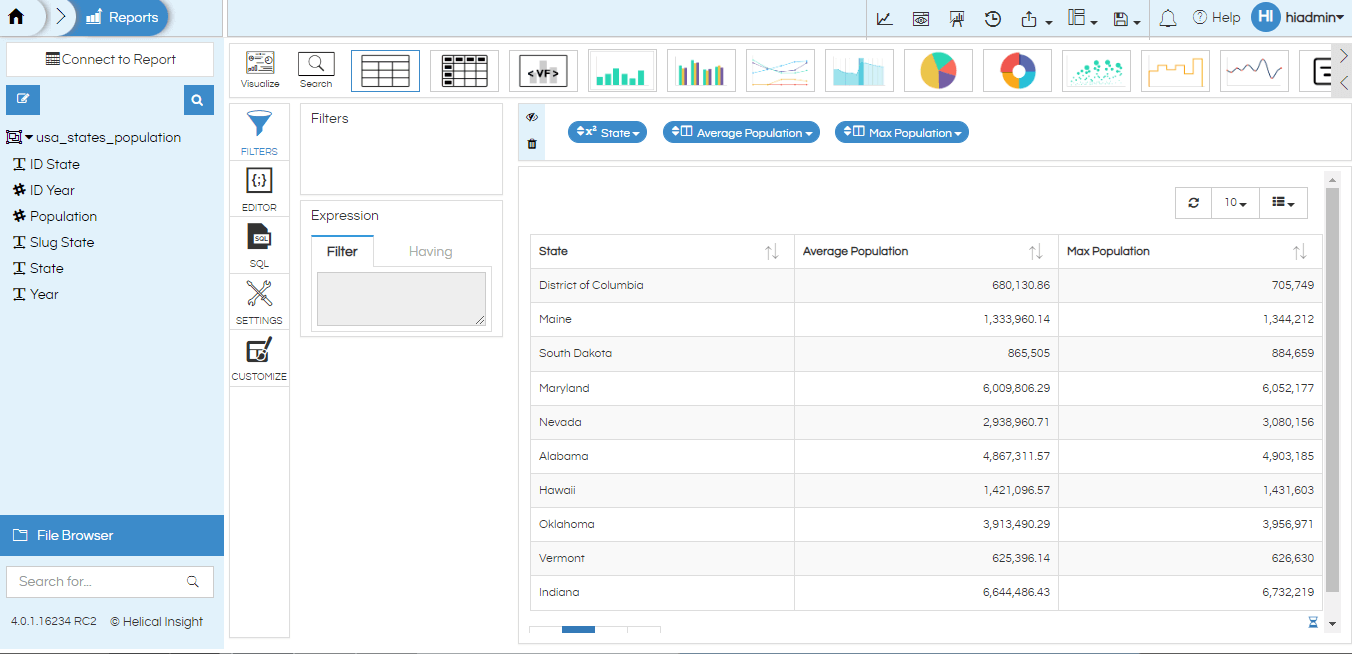The image size is (1352, 654).
Task: Select the plain table visualization
Action: (385, 71)
